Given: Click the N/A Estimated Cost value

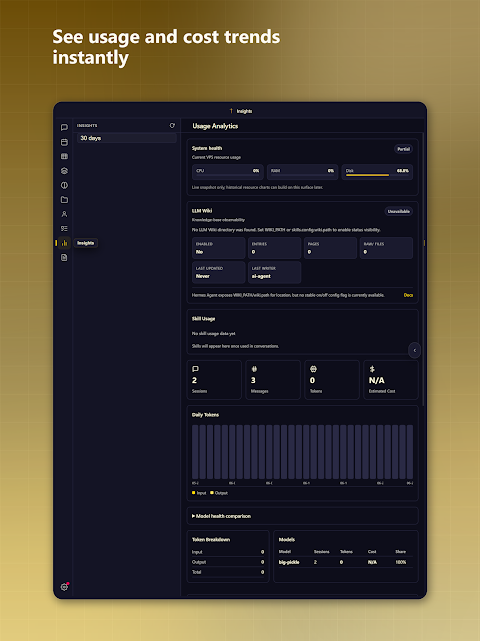Looking at the screenshot, I should point(377,381).
